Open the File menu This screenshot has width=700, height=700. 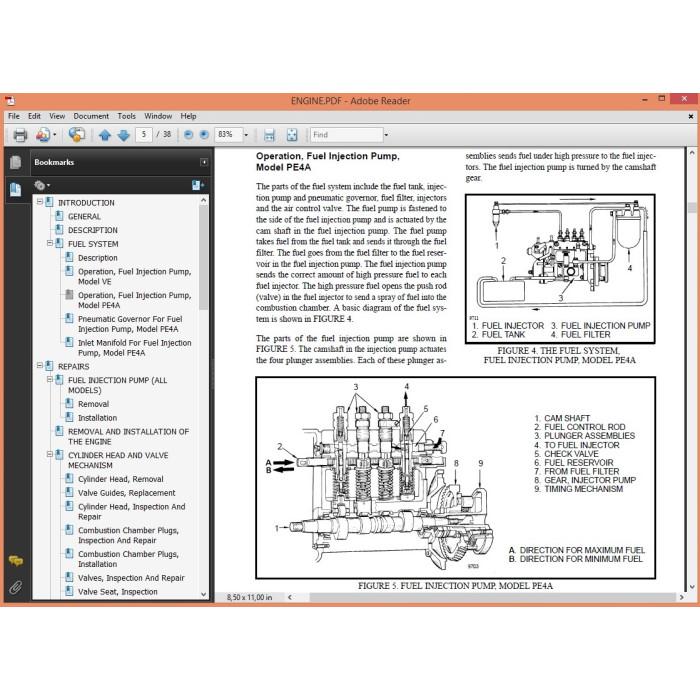[x=14, y=116]
